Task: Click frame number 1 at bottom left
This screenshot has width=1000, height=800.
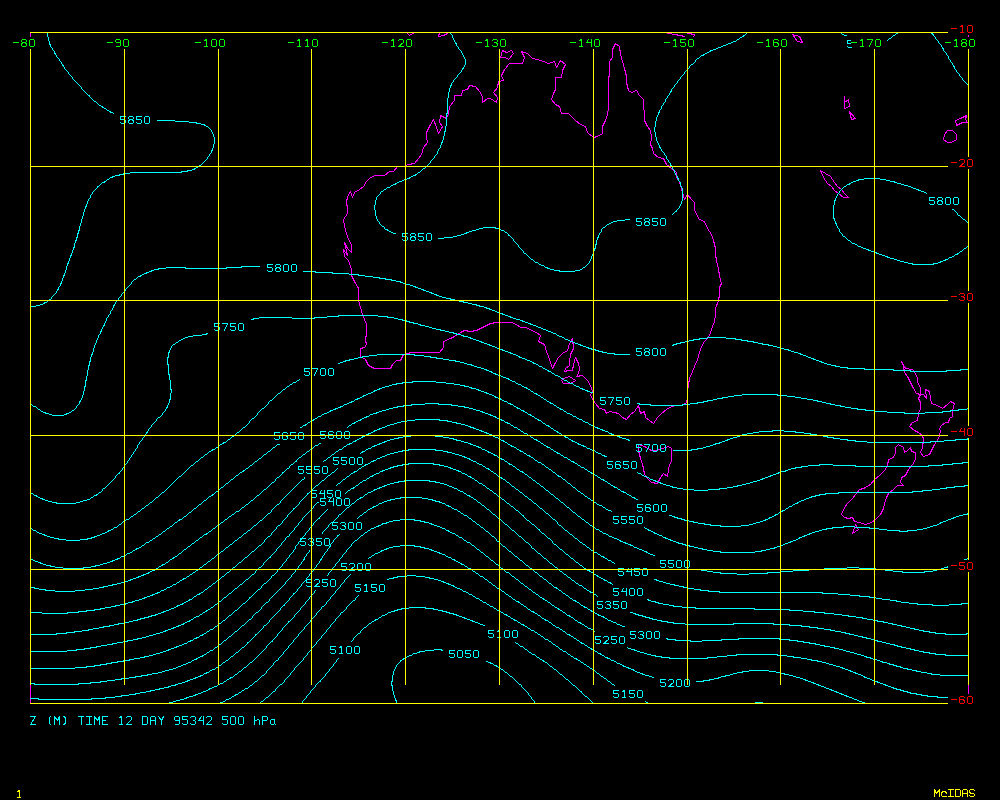Action: (18, 793)
